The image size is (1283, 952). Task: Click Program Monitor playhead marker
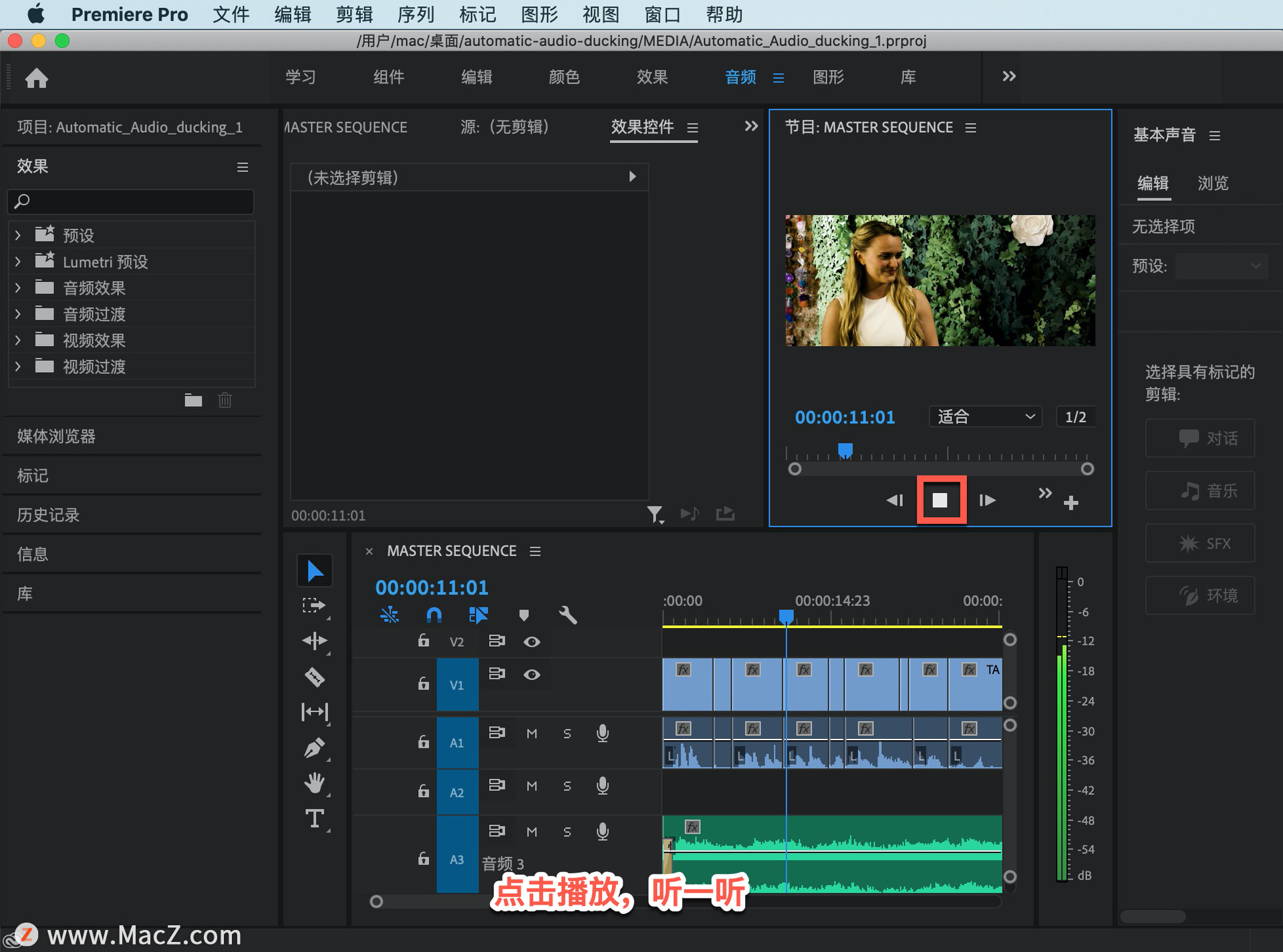point(845,450)
